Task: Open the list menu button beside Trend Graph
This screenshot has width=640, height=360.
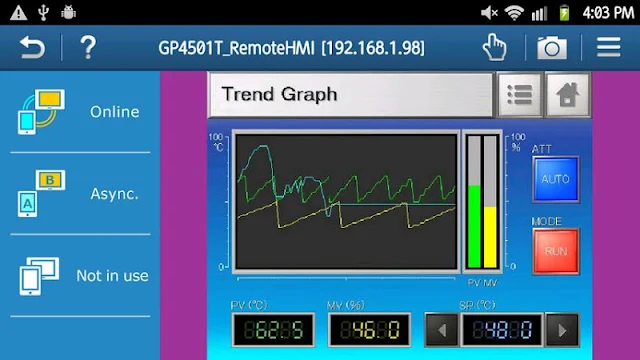Action: [520, 96]
